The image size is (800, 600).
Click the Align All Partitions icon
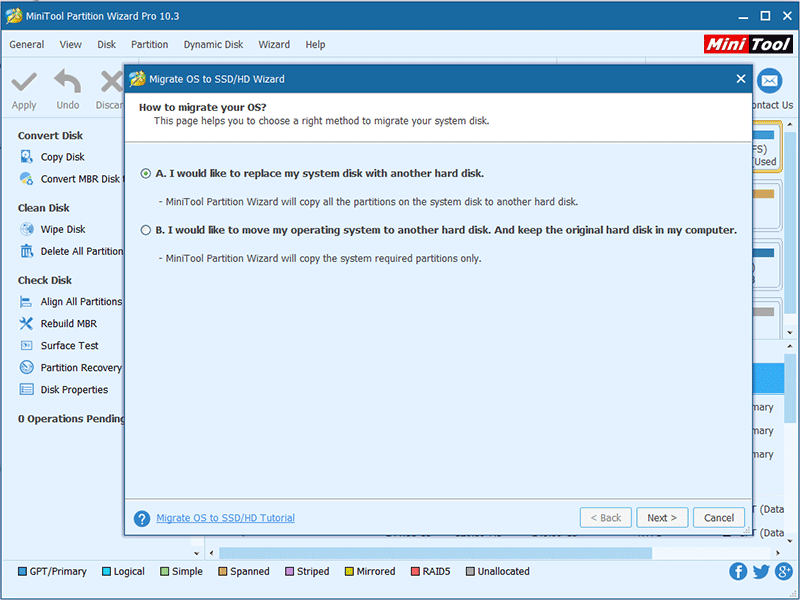(x=26, y=302)
